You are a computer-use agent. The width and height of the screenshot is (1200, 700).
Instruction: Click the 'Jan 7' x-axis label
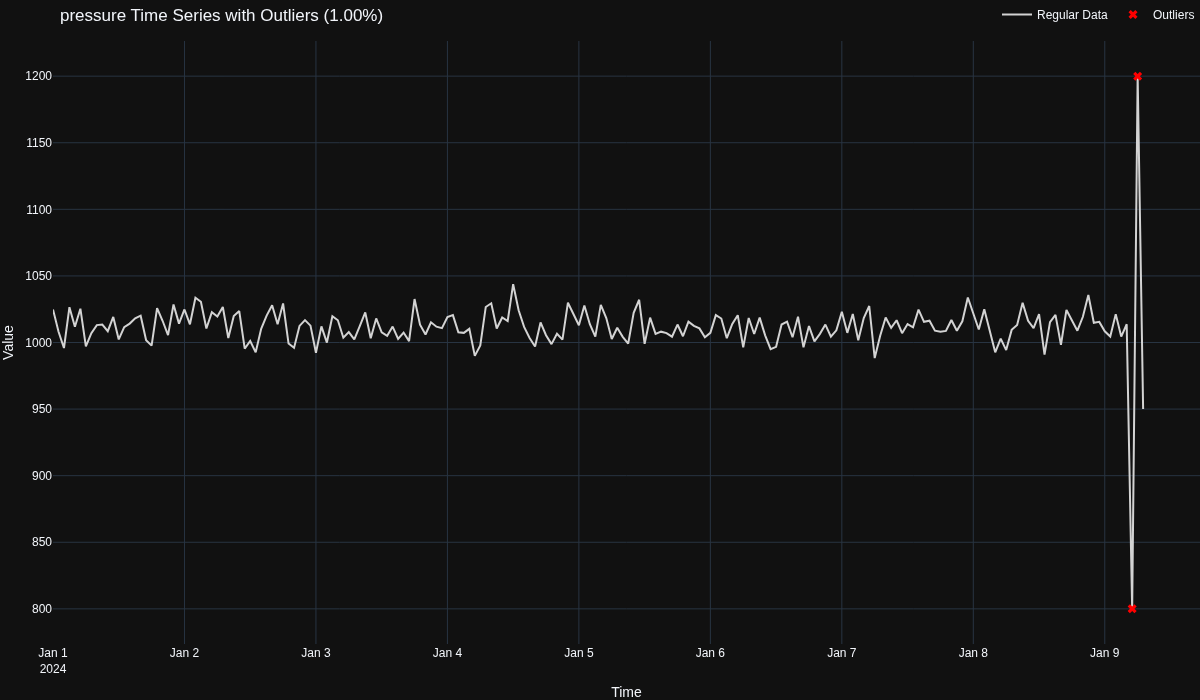click(x=842, y=653)
